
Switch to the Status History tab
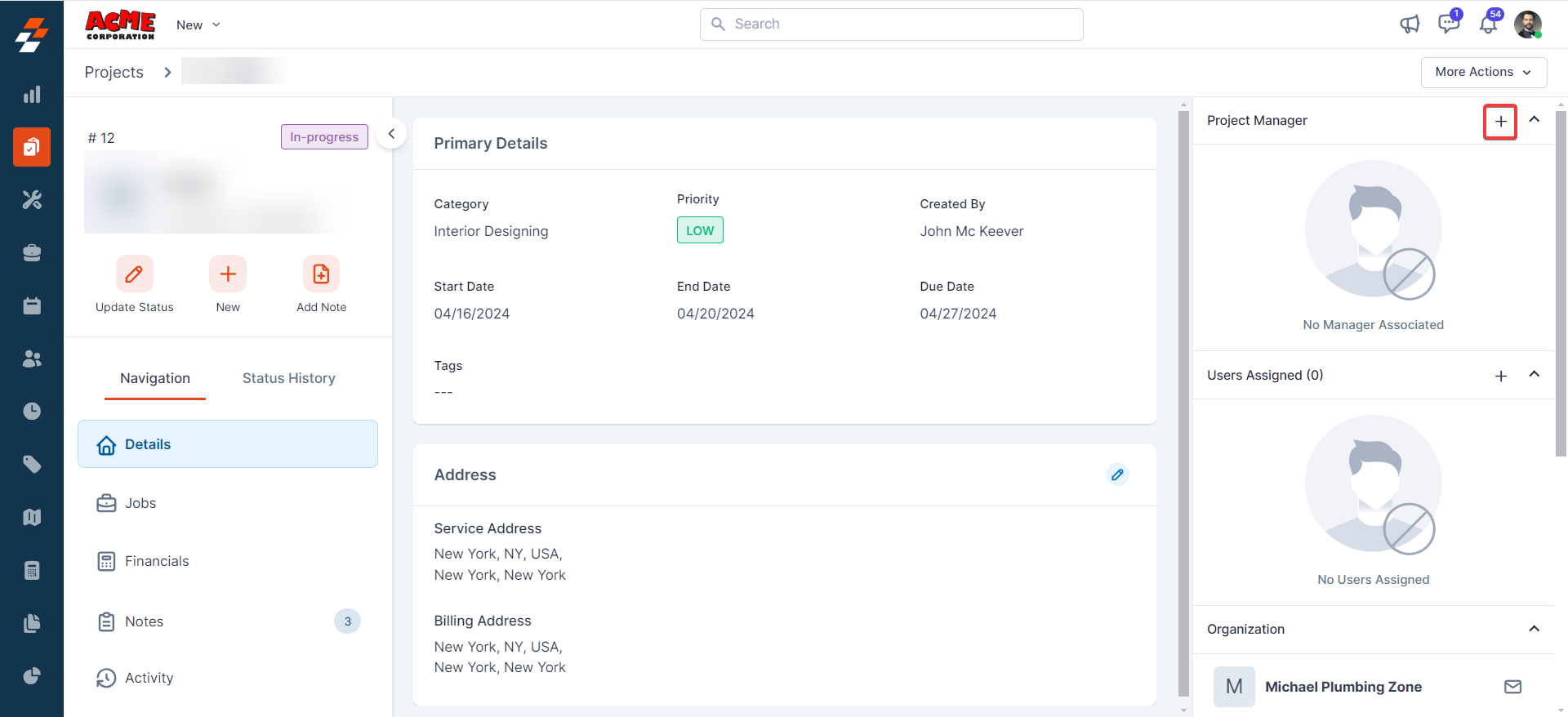point(288,378)
